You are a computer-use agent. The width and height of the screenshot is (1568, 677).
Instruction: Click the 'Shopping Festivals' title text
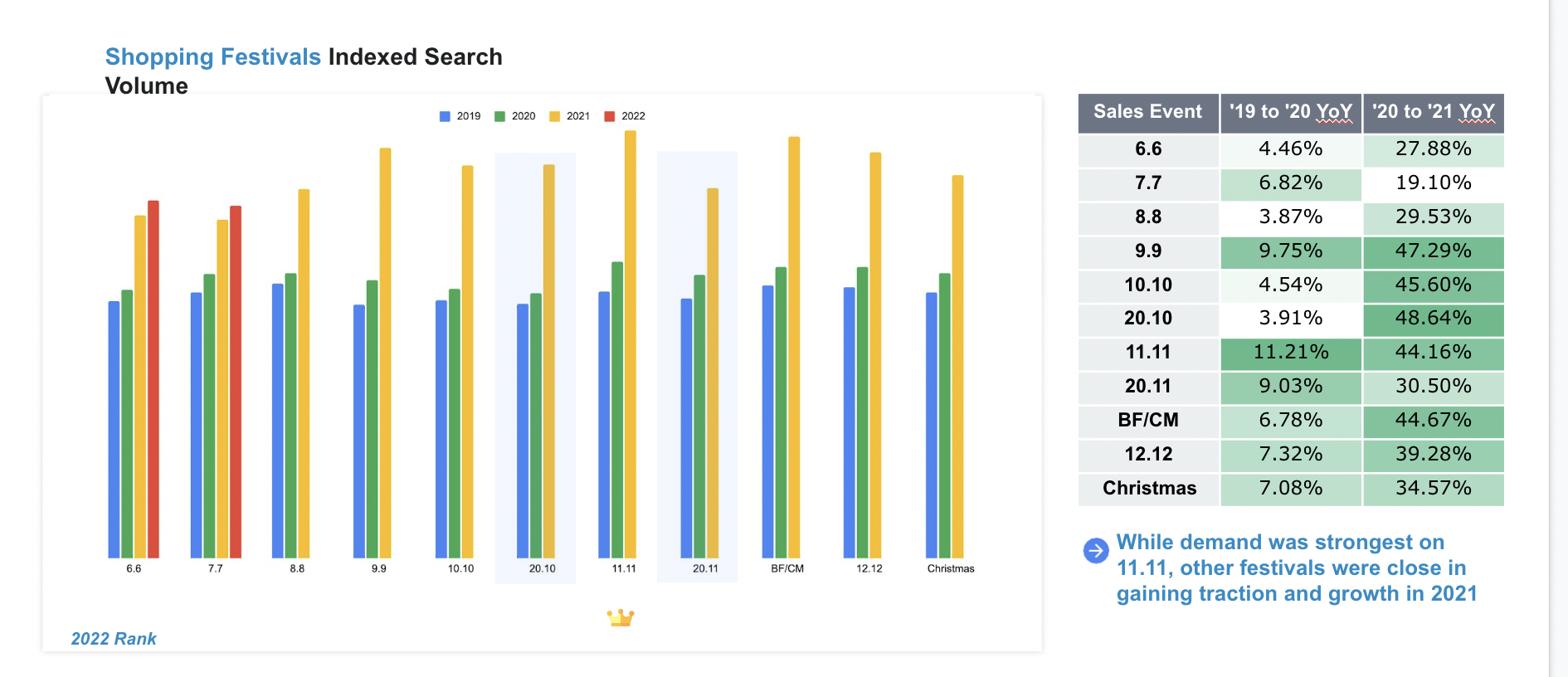[213, 56]
